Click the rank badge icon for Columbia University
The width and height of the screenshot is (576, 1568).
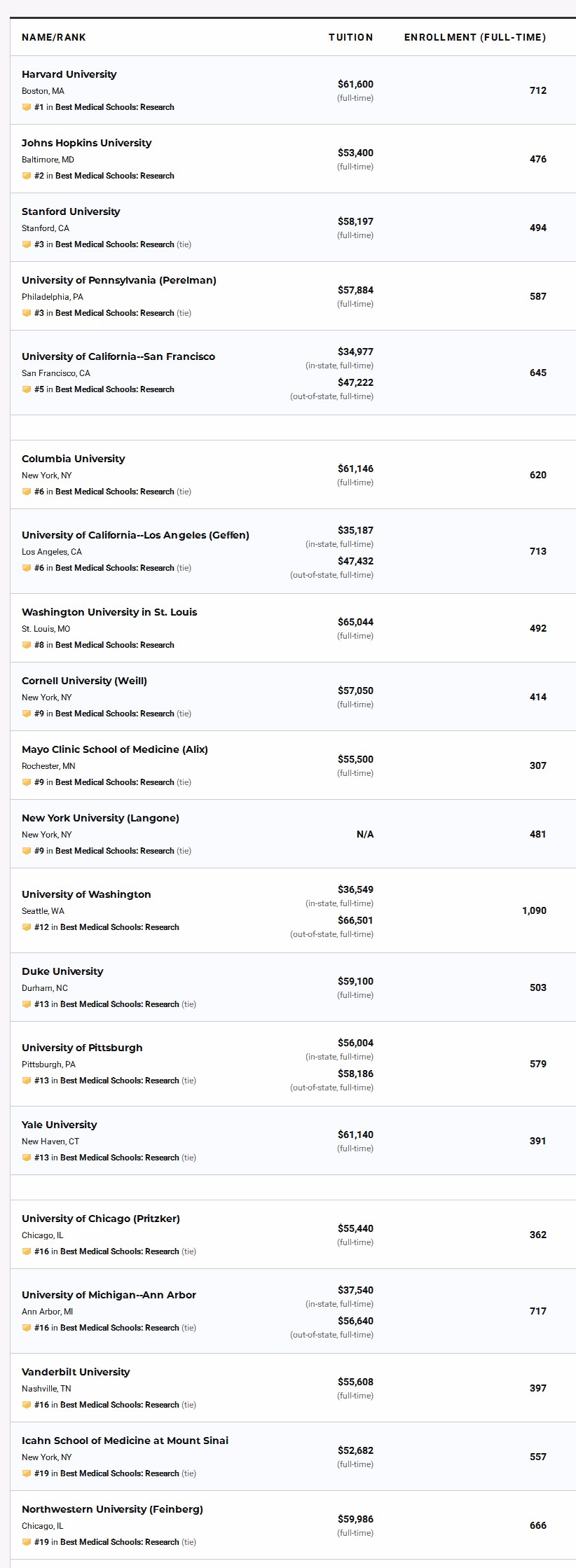pos(27,492)
